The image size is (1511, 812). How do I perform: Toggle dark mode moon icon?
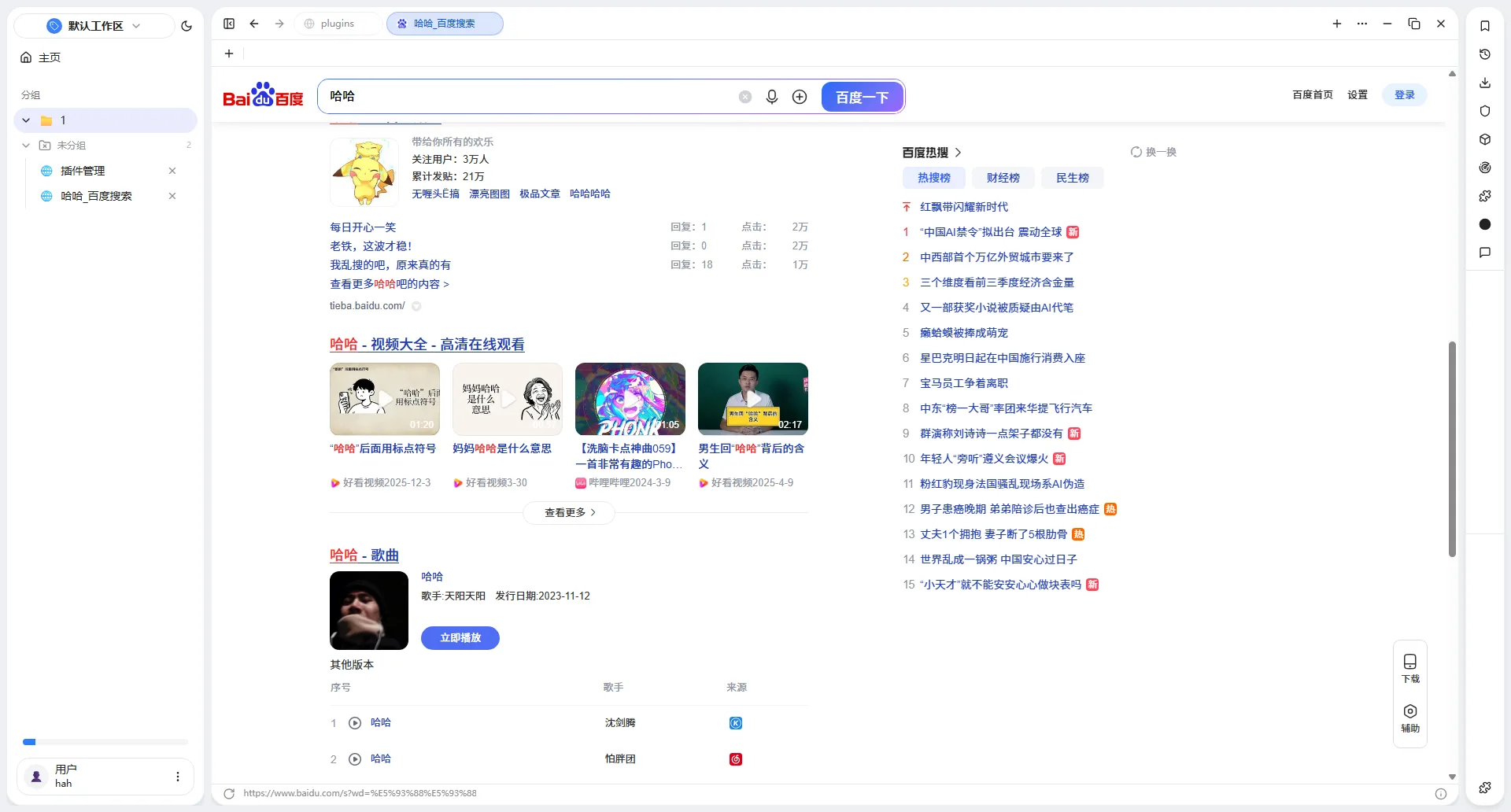click(x=187, y=26)
